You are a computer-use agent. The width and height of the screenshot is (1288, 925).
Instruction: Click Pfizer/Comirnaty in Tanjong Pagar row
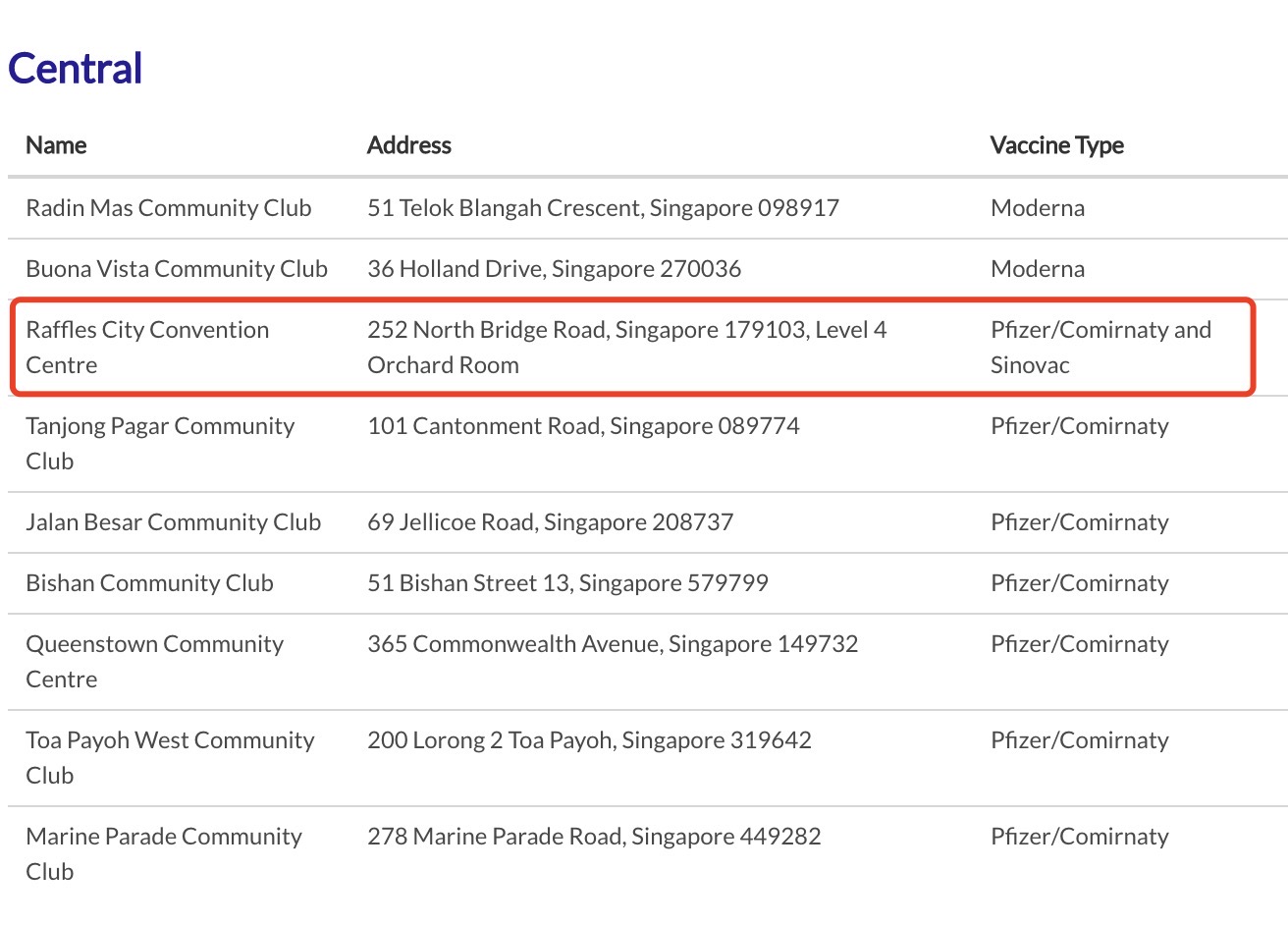click(x=1080, y=426)
